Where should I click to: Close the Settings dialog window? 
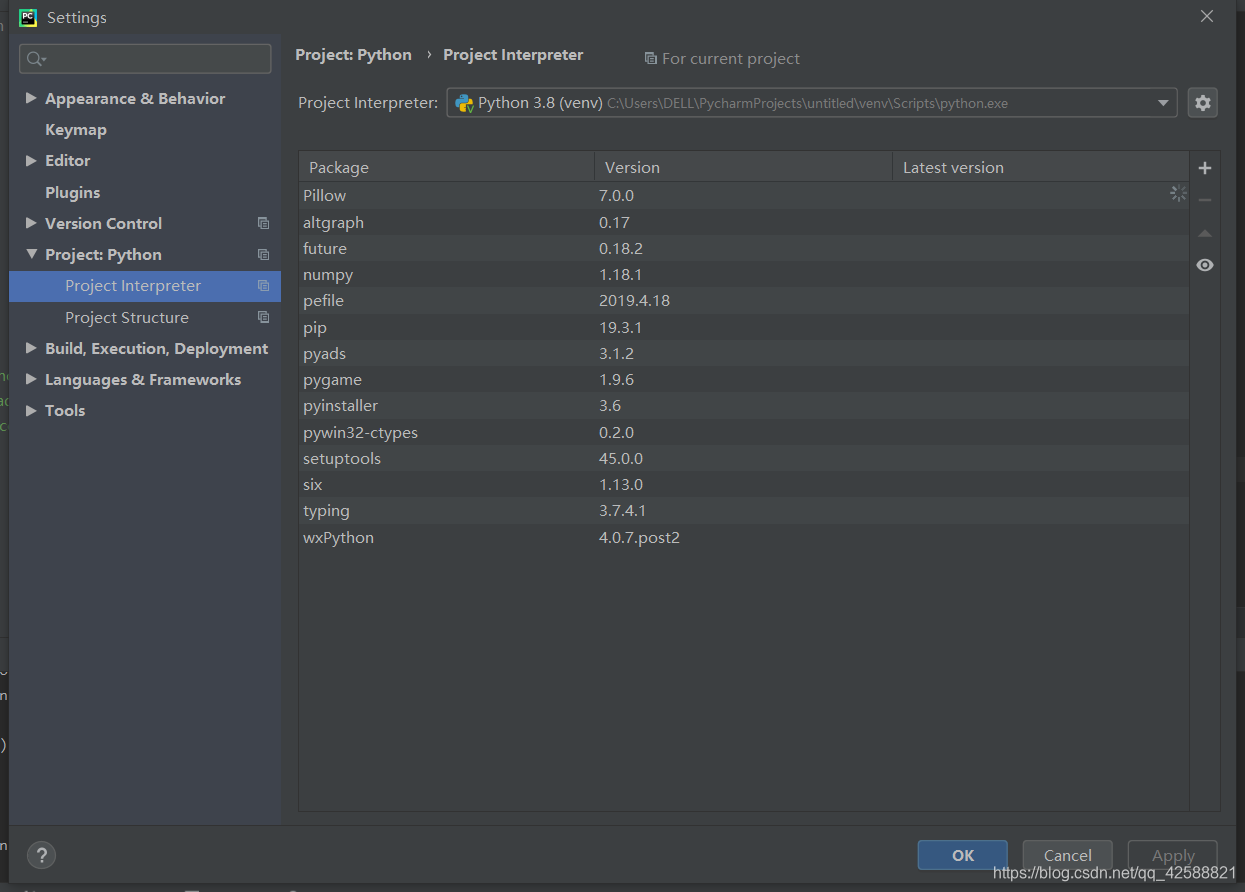click(1207, 16)
